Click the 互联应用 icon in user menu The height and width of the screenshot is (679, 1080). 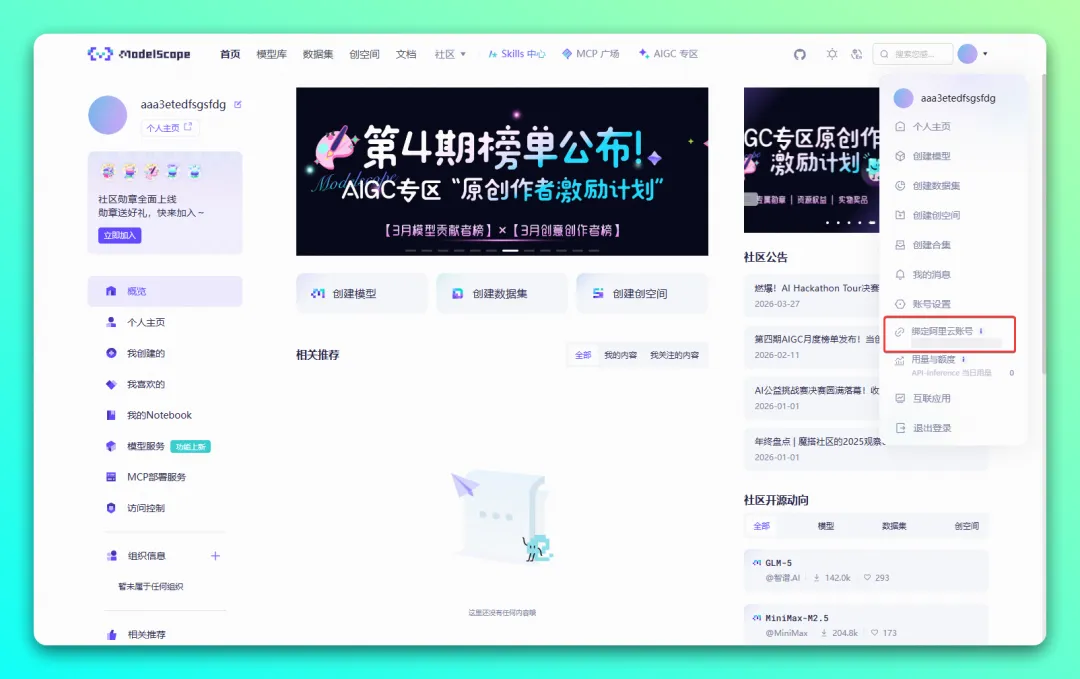click(x=900, y=399)
